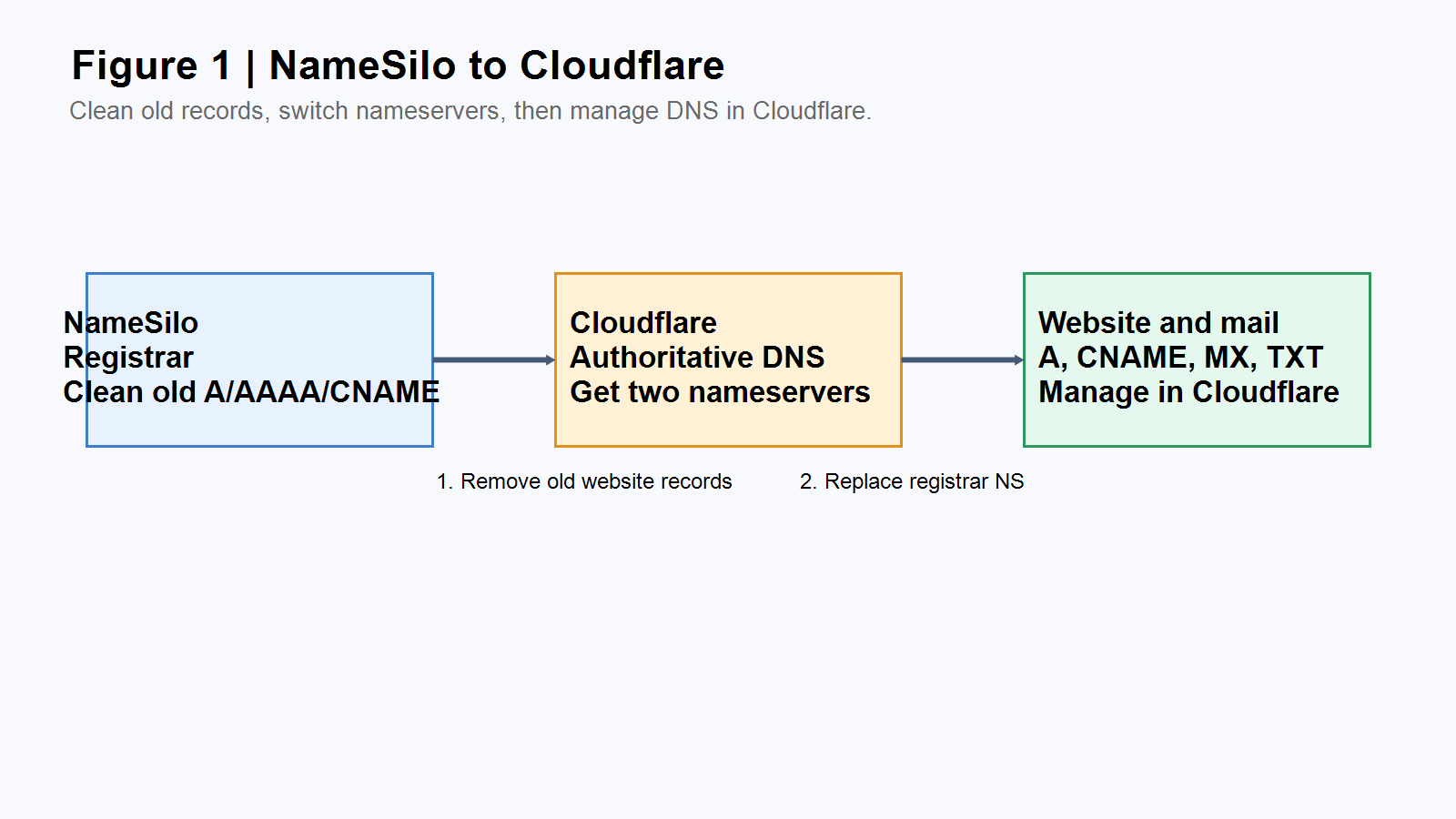
Task: Click the title 'Figure 1 | NameSilo to Cloudflare'
Action: coord(398,66)
